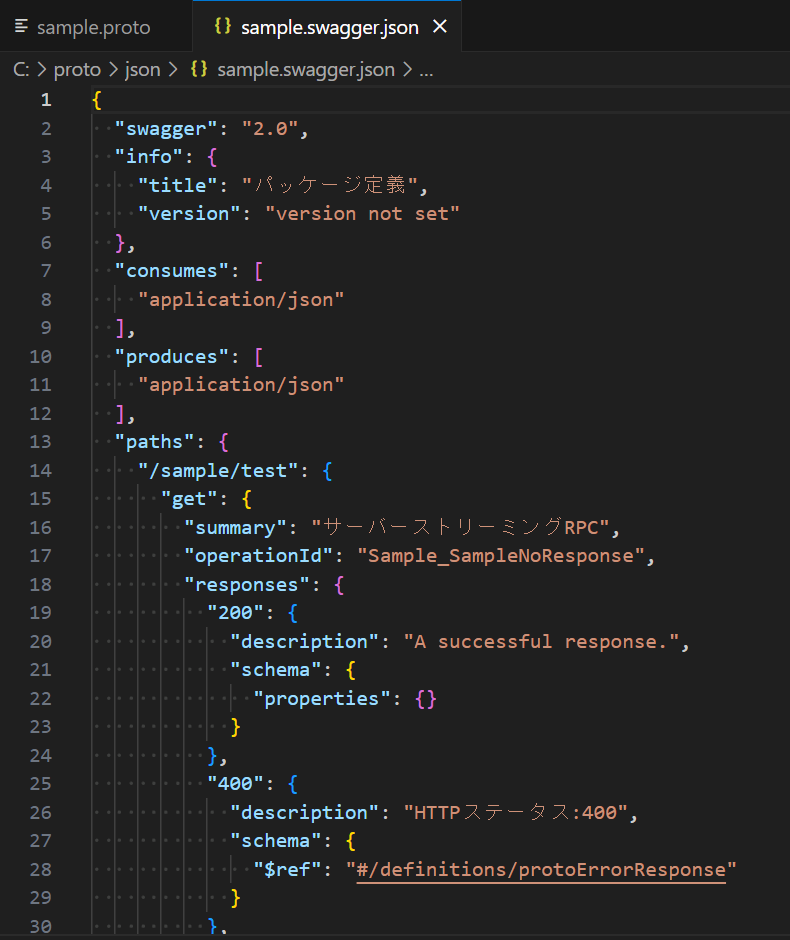Select the sample.swagger.json tab

point(329,27)
